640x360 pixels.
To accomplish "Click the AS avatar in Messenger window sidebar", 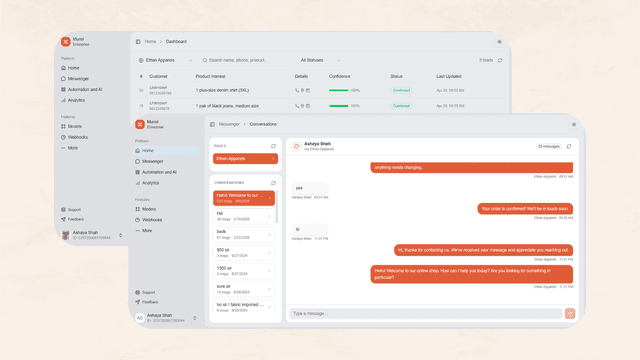I will (140, 318).
